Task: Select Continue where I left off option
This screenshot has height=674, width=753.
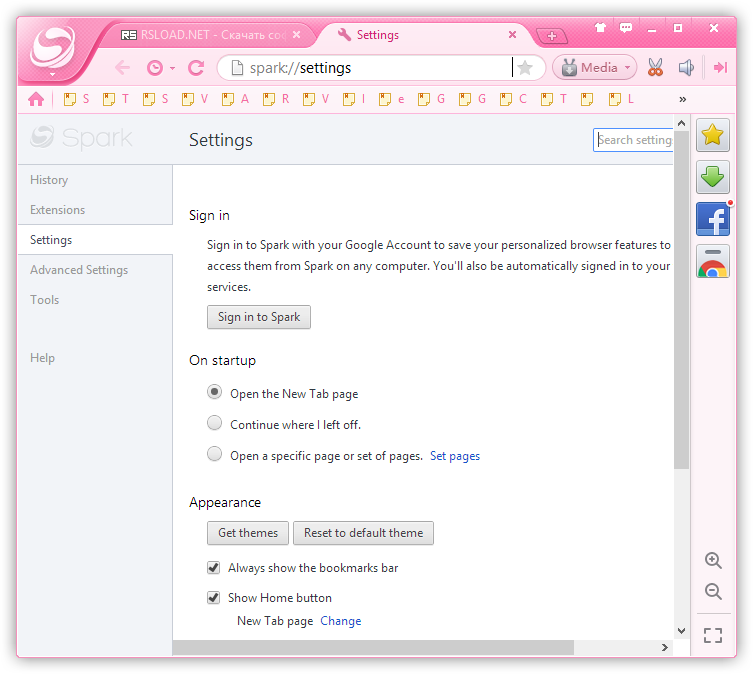Action: click(214, 423)
